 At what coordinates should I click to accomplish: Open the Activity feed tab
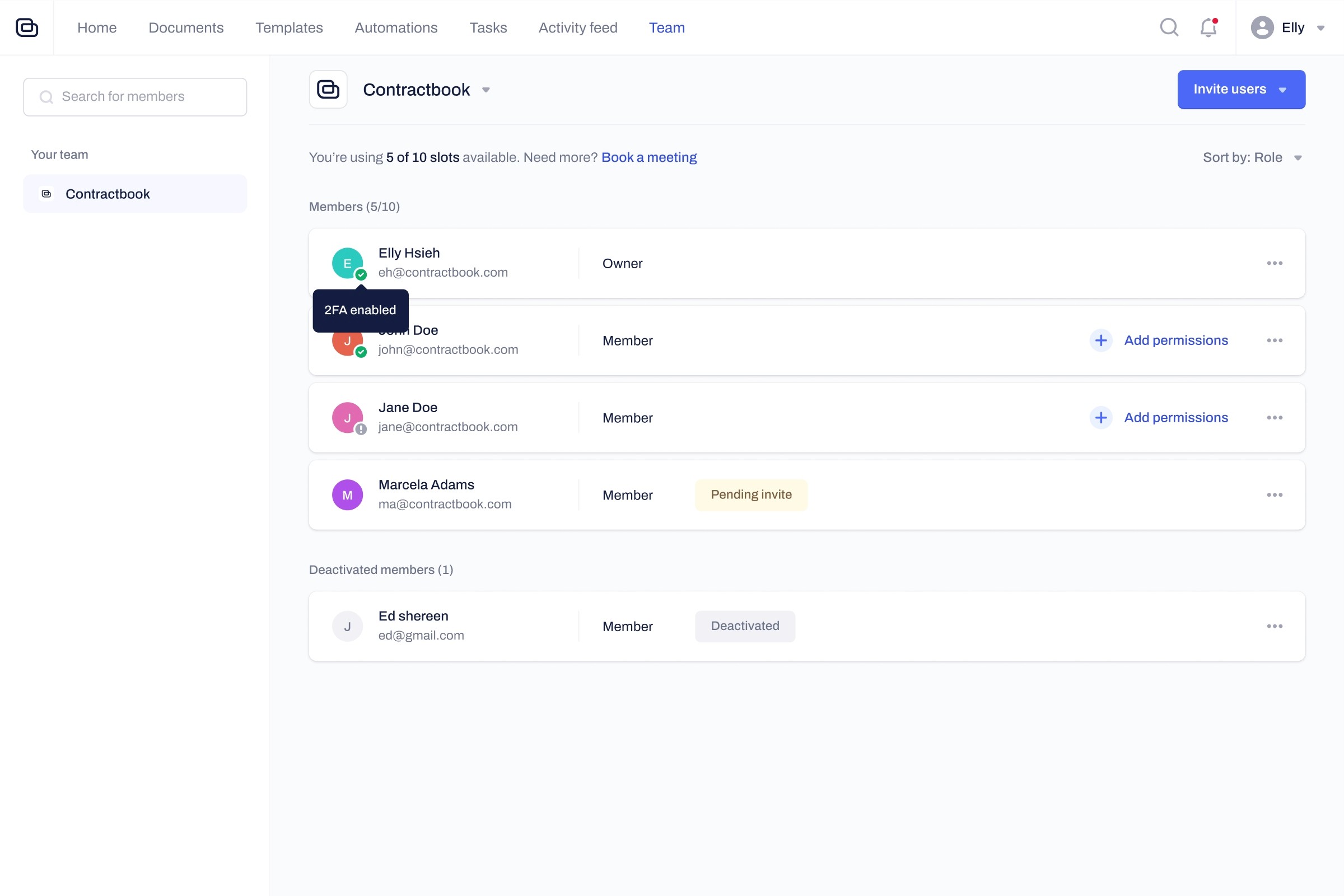click(578, 27)
